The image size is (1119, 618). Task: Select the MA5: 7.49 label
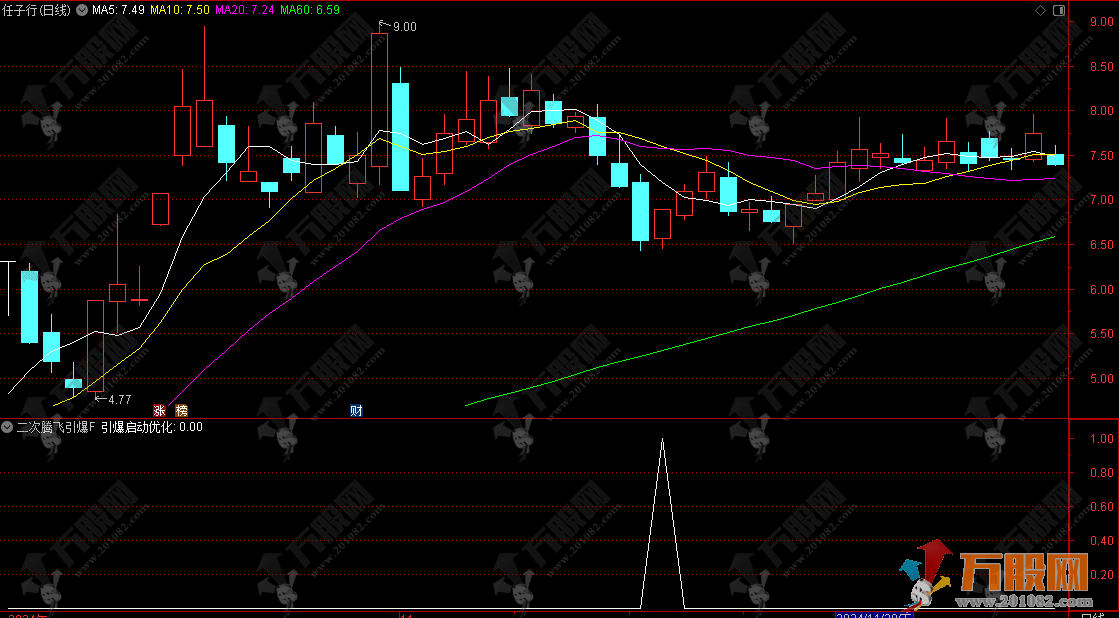tap(118, 10)
